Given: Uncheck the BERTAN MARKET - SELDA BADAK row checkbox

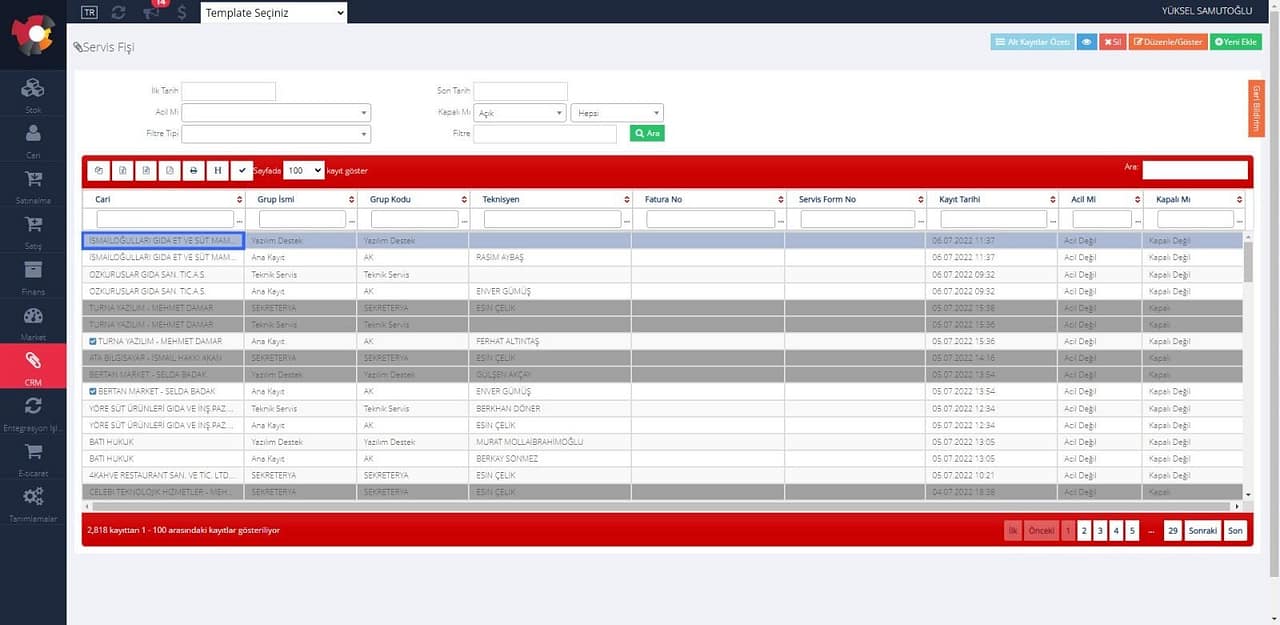Looking at the screenshot, I should [x=92, y=391].
